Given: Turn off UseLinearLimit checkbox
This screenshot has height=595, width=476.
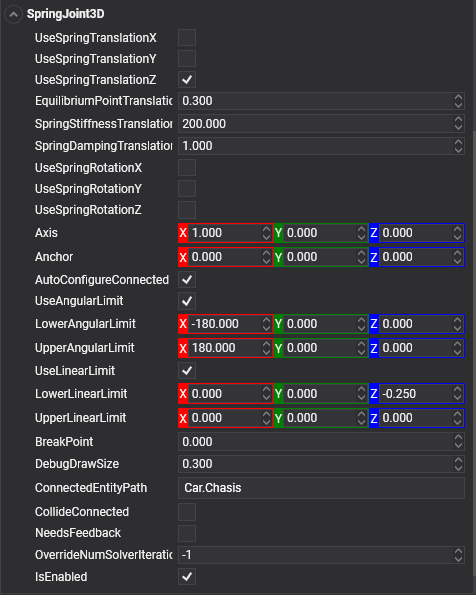Looking at the screenshot, I should [x=187, y=371].
